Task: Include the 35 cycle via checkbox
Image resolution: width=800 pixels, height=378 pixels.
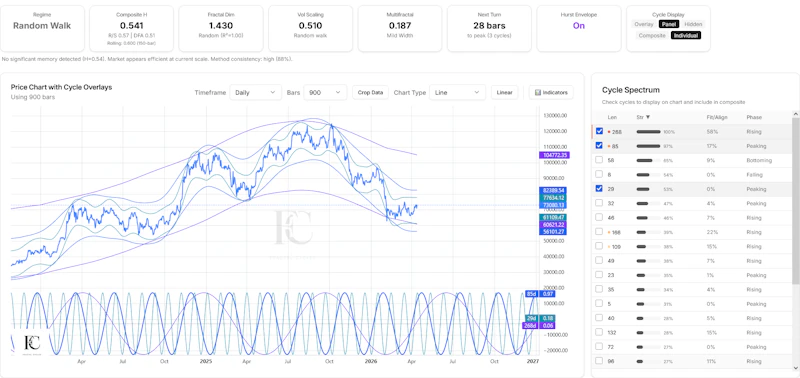Action: click(599, 289)
